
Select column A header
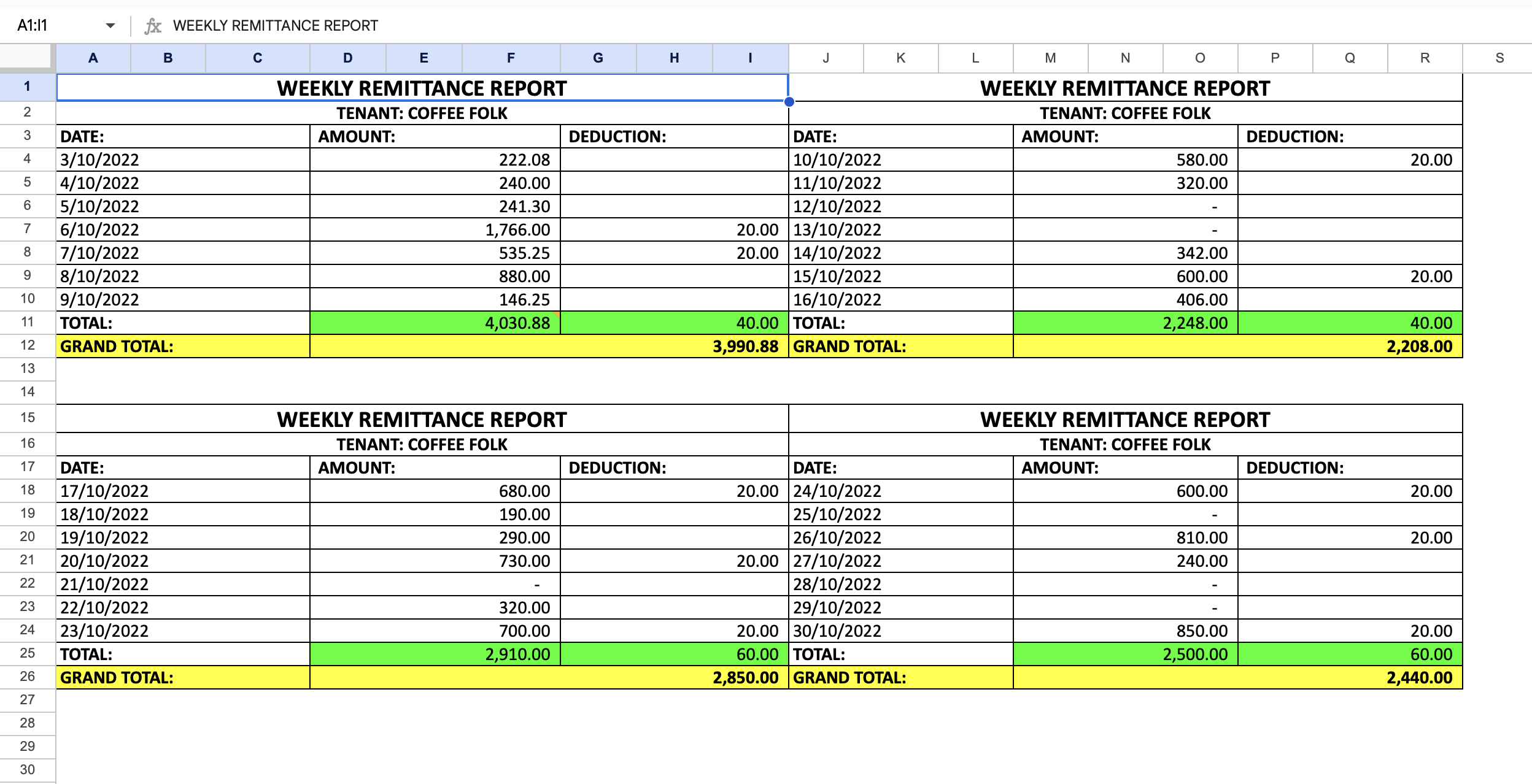tap(93, 58)
